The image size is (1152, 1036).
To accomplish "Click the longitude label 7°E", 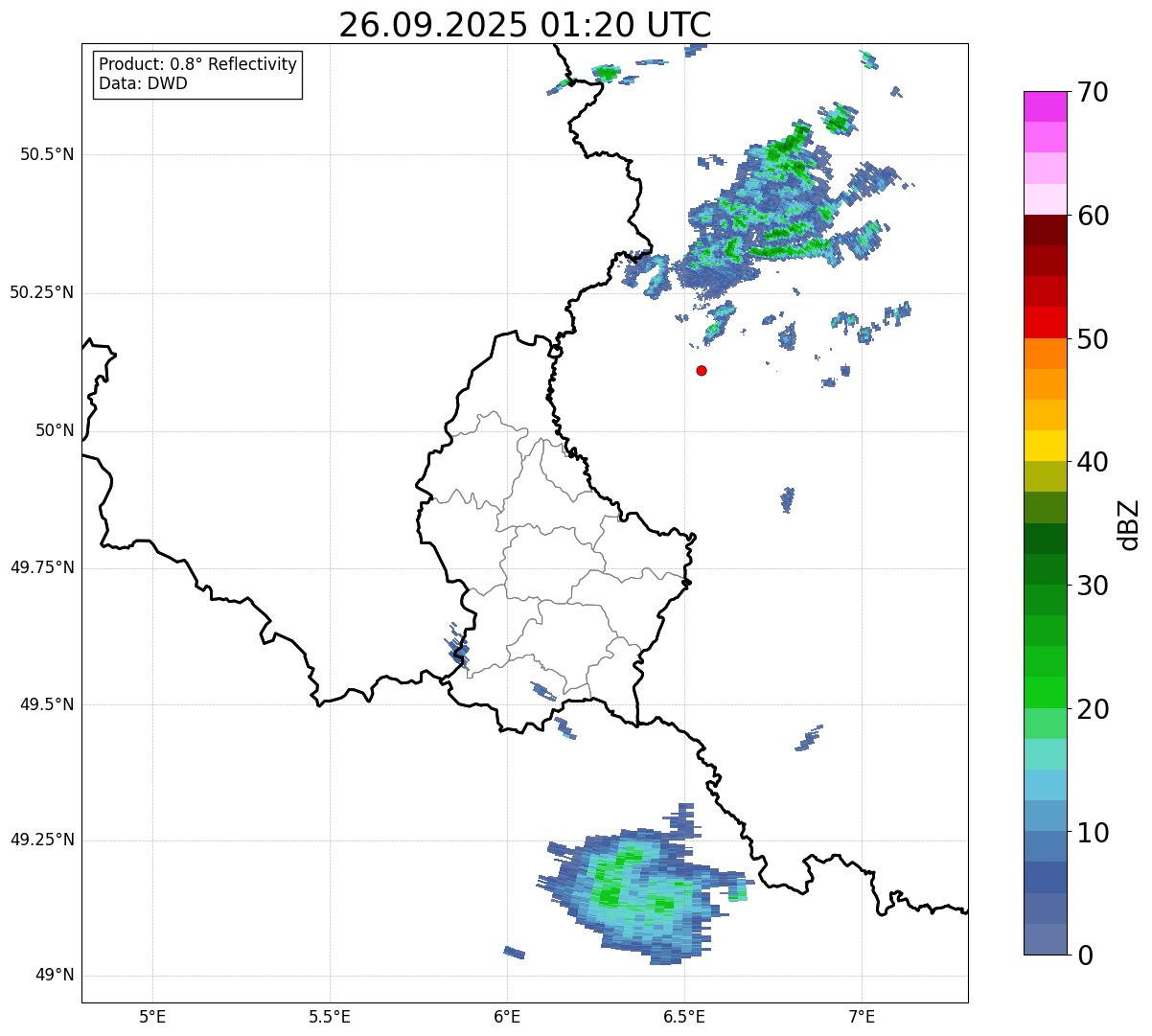I will click(x=862, y=1016).
